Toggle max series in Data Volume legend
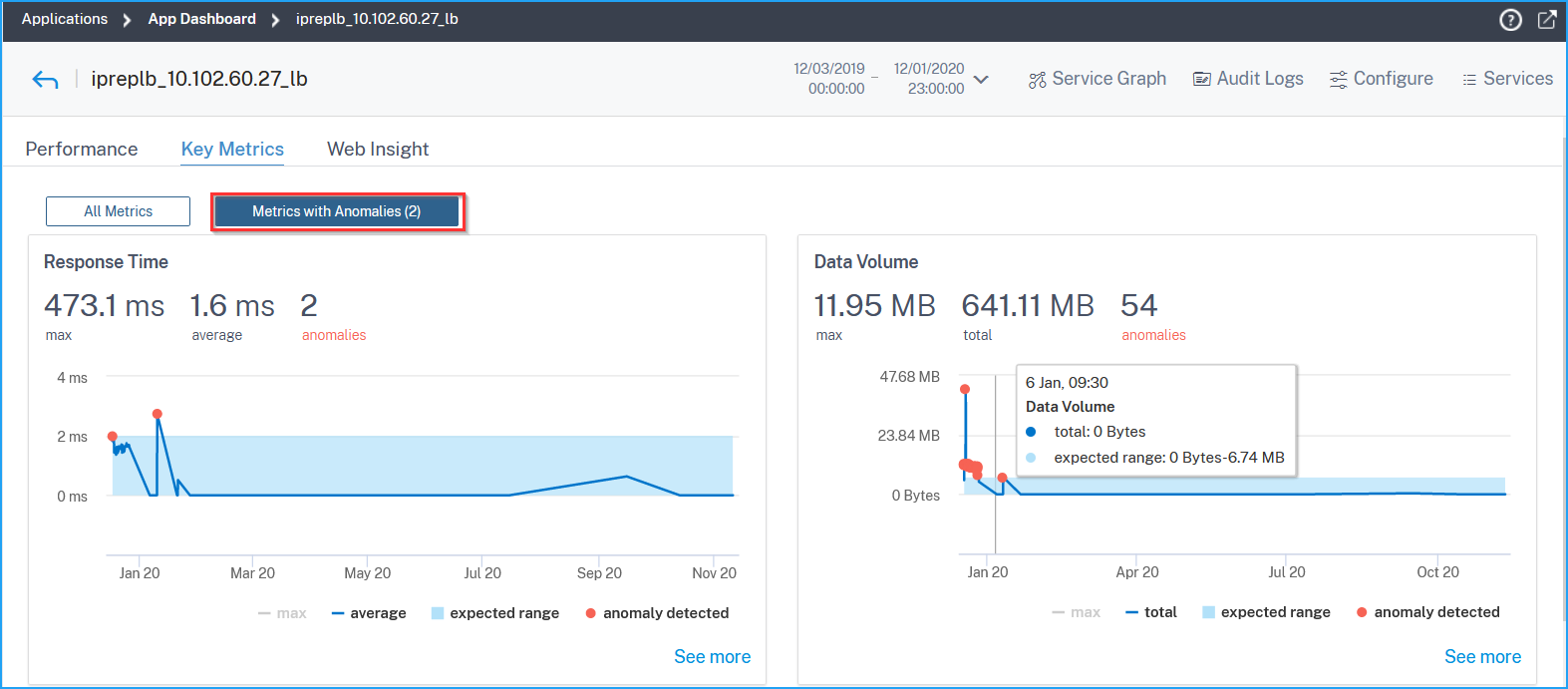1568x689 pixels. point(1077,612)
